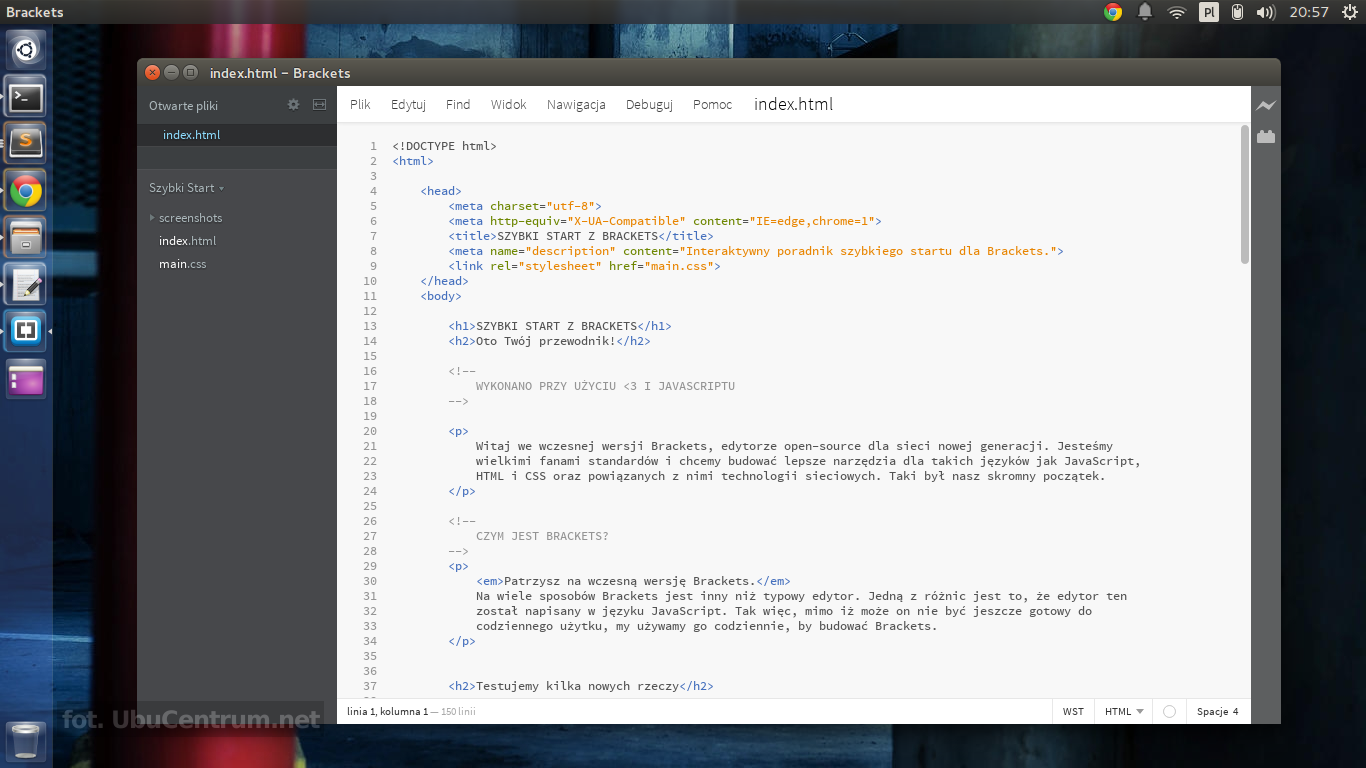Launch Google Chrome from the dock

coord(24,189)
